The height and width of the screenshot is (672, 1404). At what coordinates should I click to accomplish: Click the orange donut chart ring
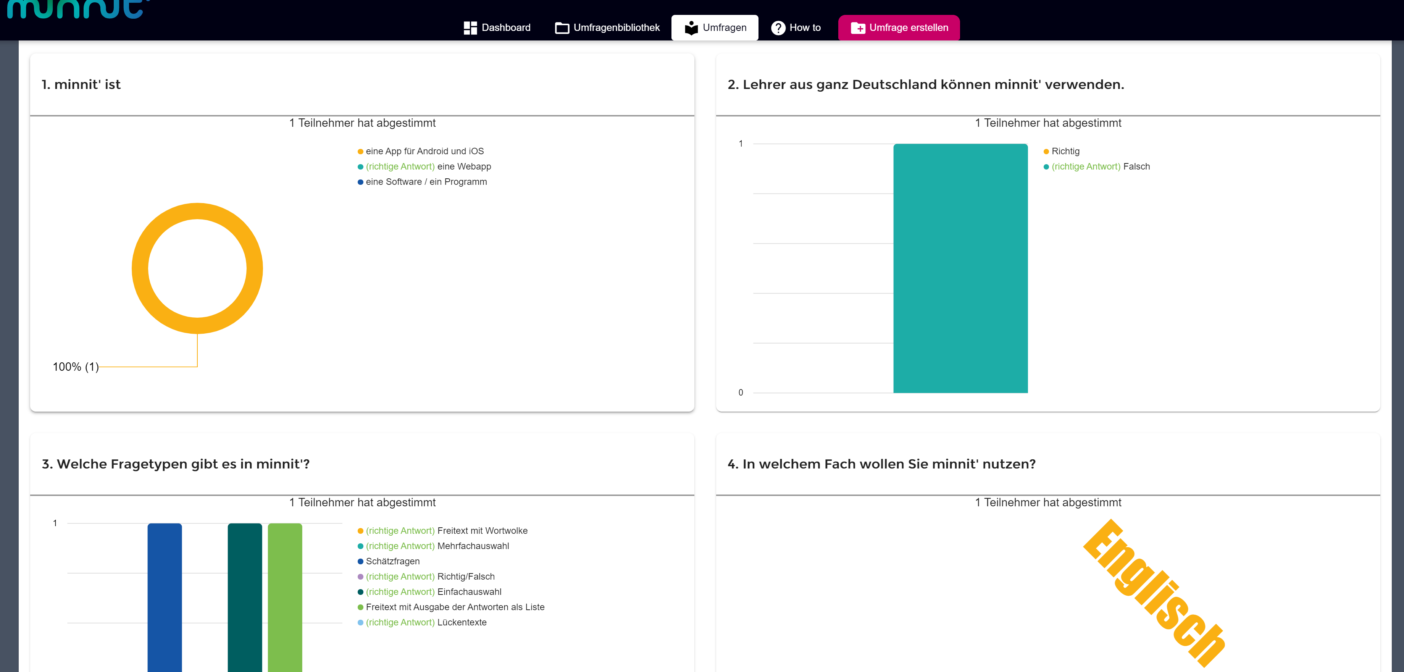(139, 269)
